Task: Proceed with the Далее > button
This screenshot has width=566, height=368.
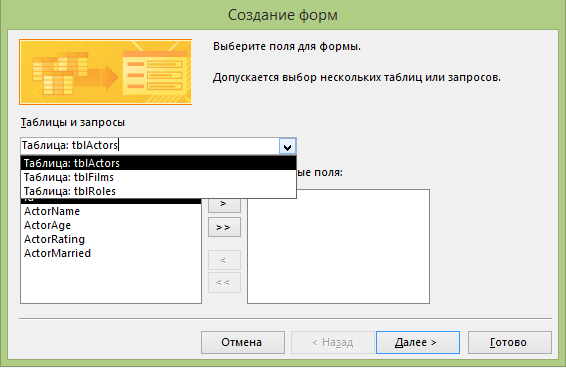Action: pyautogui.click(x=418, y=342)
